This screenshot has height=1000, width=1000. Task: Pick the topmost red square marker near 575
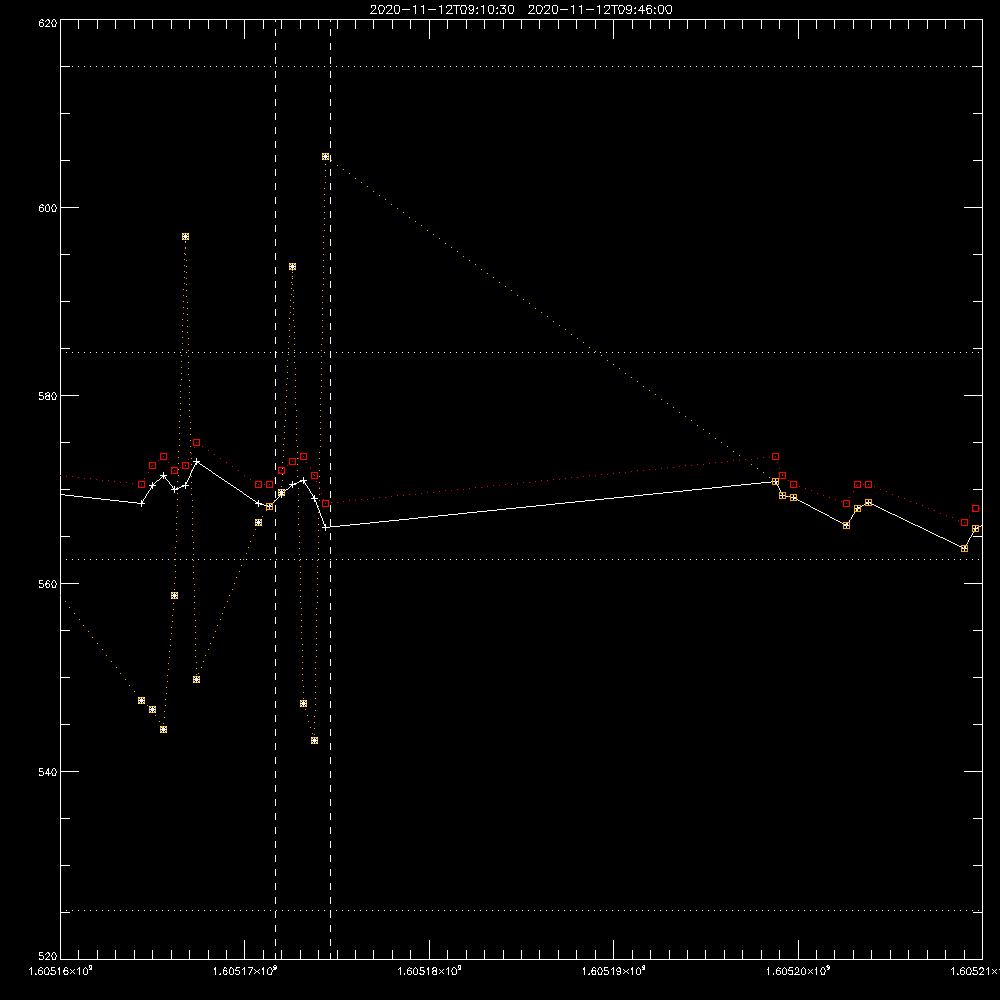(x=196, y=443)
